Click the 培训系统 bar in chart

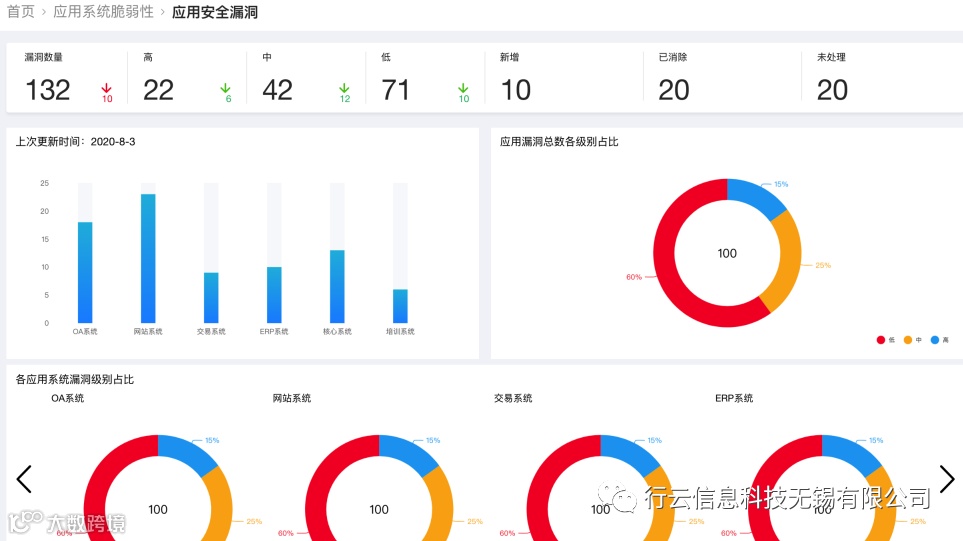[x=400, y=306]
